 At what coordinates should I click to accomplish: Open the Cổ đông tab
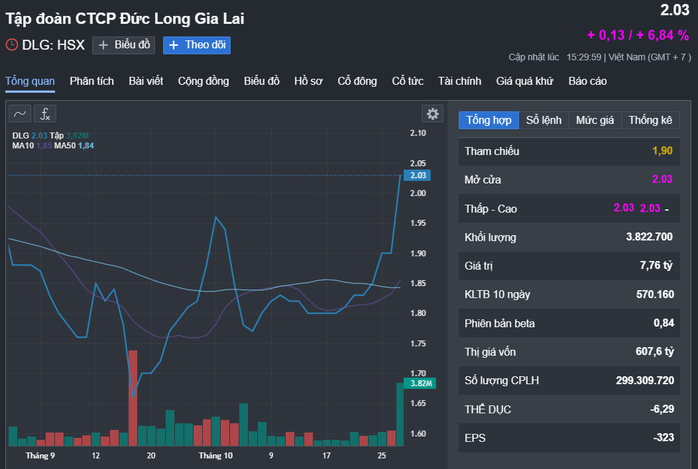coord(357,81)
